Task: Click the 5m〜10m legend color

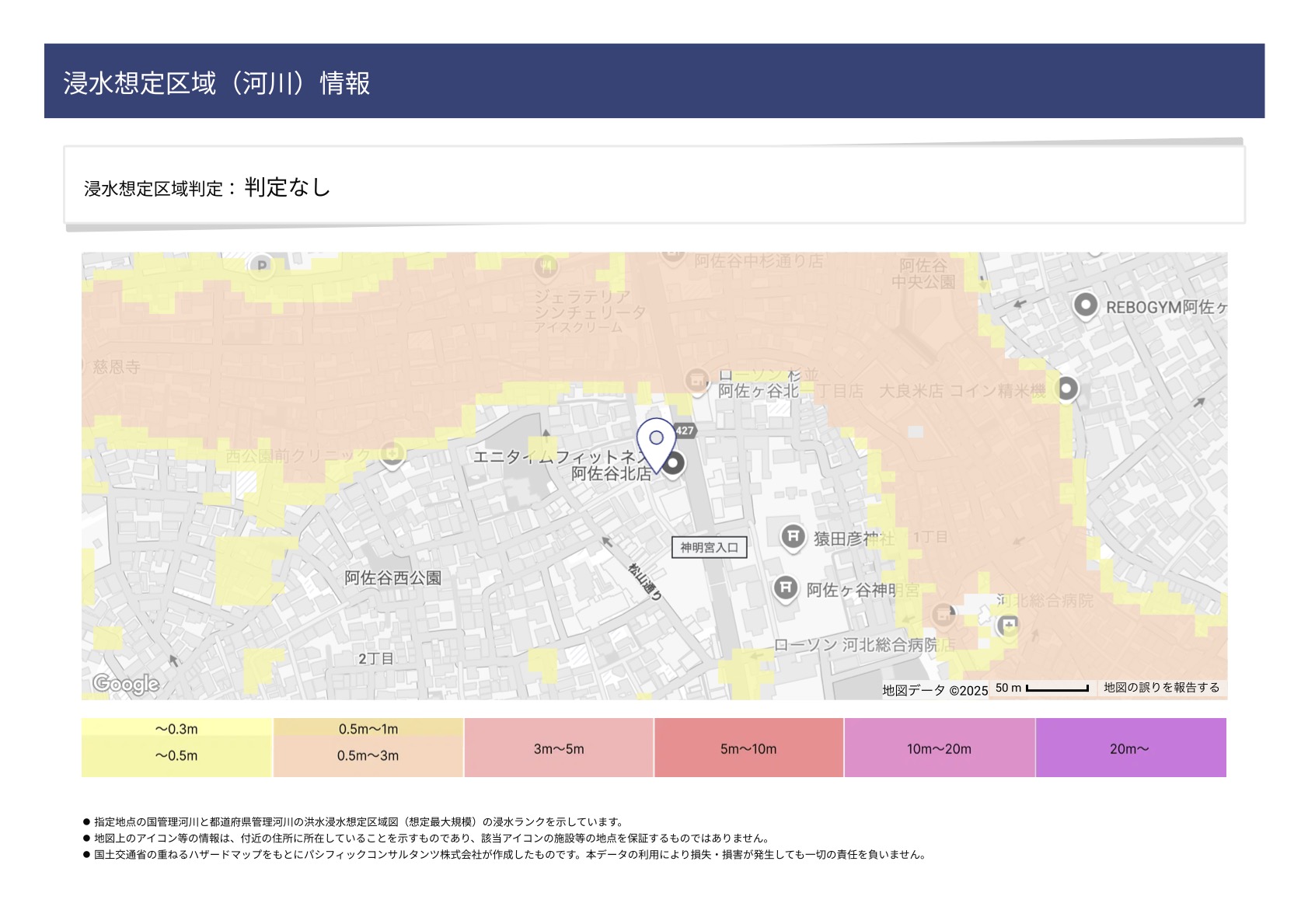Action: (748, 748)
